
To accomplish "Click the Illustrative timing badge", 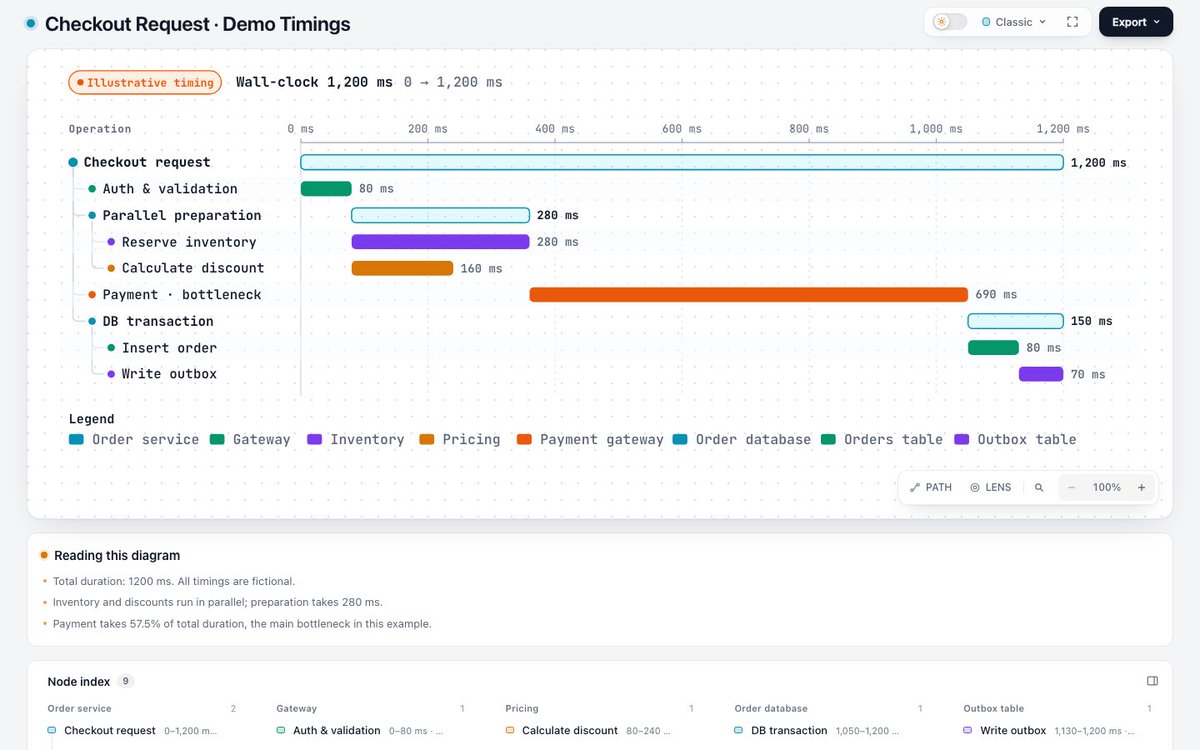I will (145, 83).
